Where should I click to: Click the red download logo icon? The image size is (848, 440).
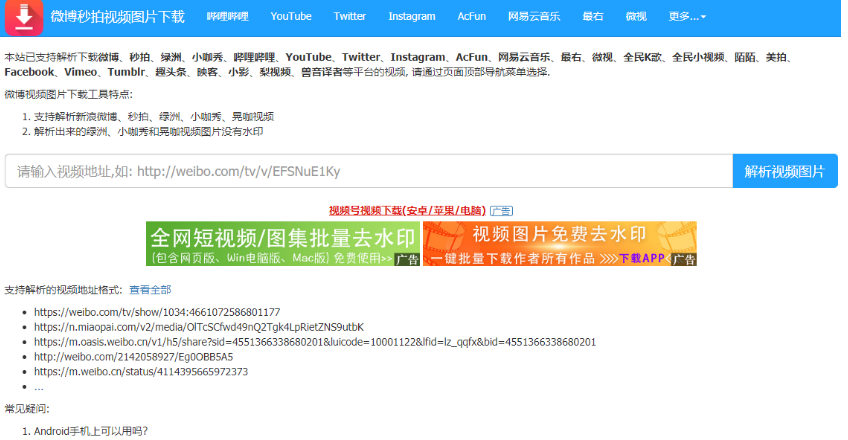(x=24, y=17)
